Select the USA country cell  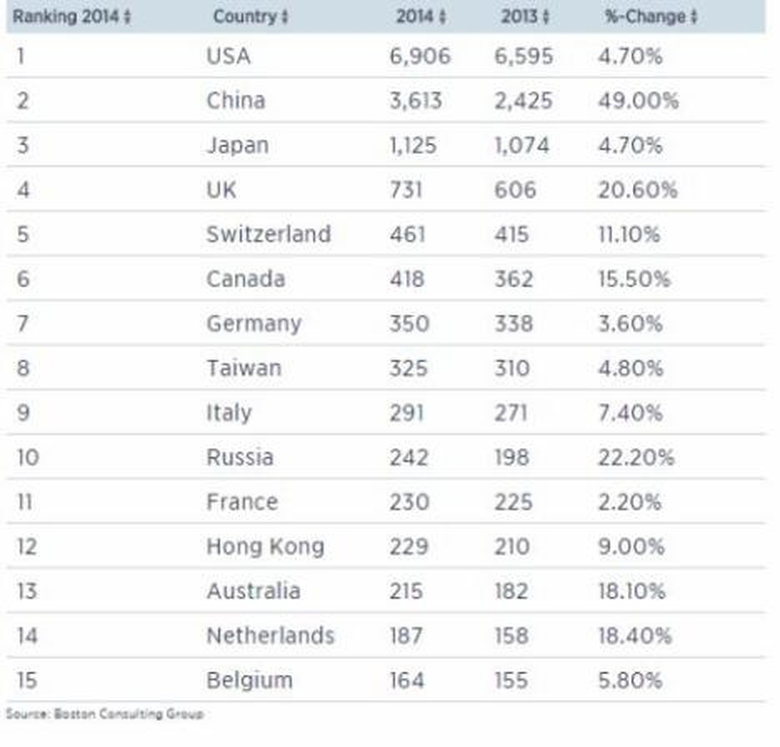(228, 56)
